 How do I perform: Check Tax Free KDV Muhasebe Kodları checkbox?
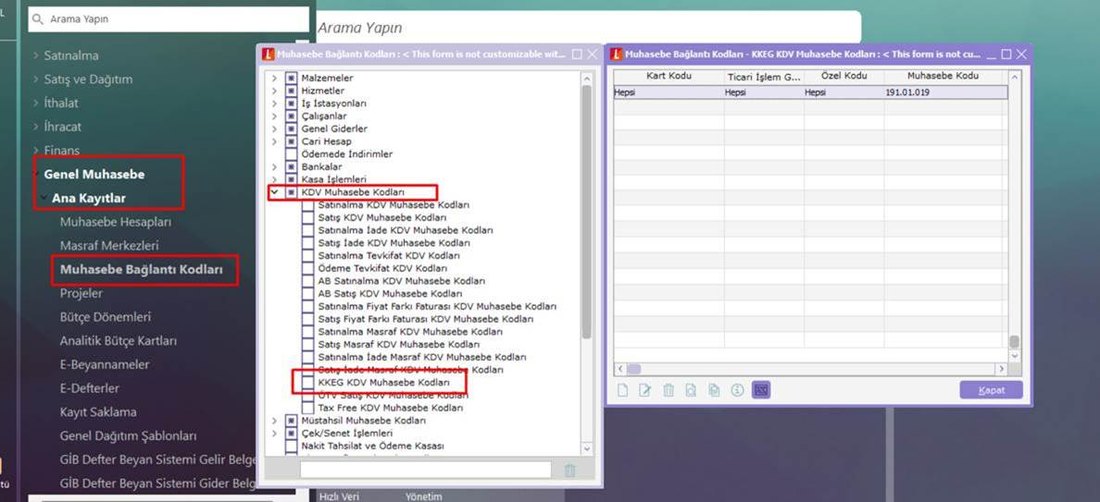[x=308, y=408]
